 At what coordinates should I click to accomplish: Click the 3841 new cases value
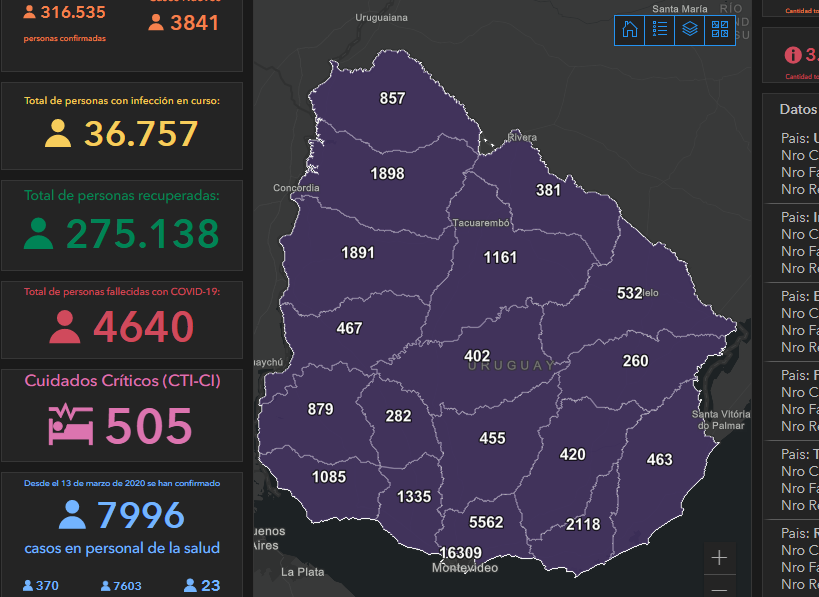pyautogui.click(x=194, y=22)
